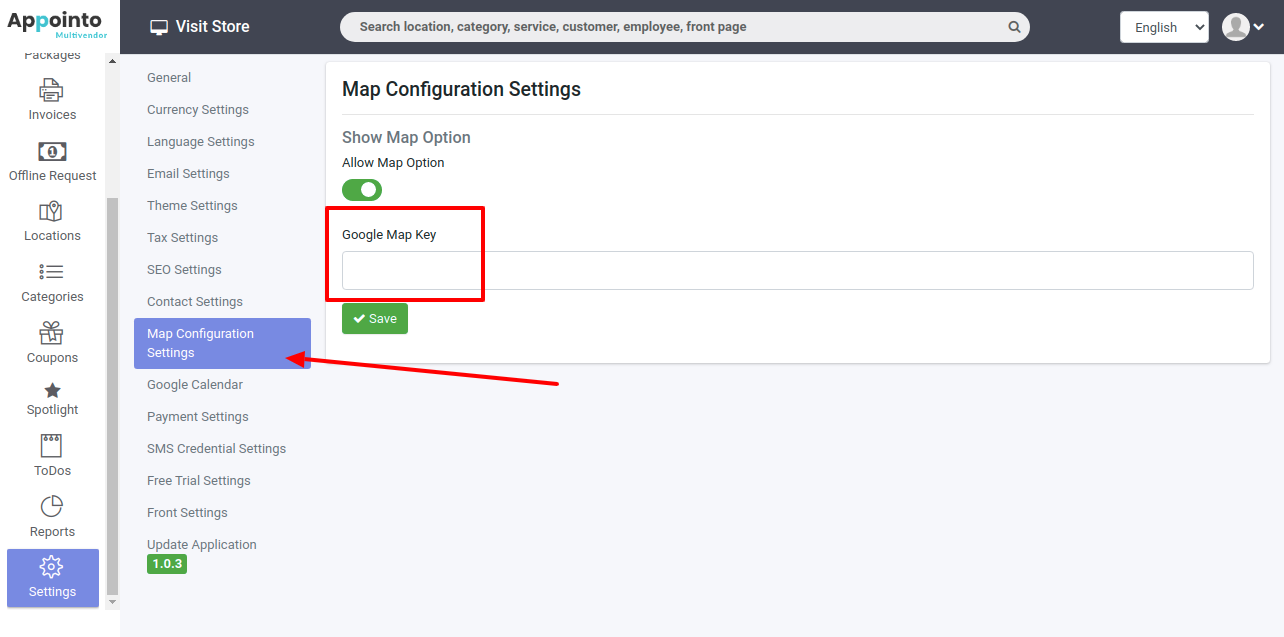Click the 1.0.3 version badge
The image size is (1284, 637).
(167, 564)
